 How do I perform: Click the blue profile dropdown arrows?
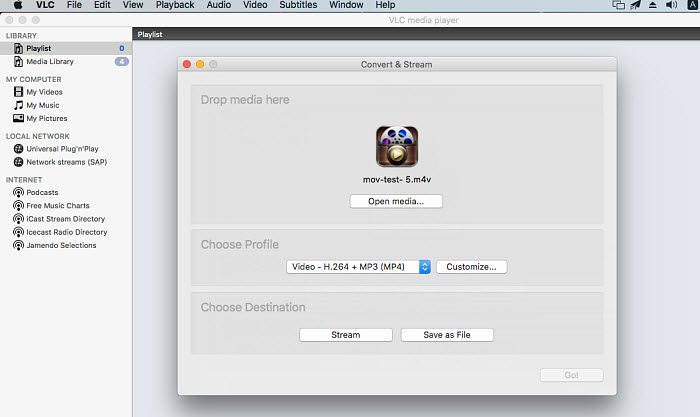pos(425,267)
